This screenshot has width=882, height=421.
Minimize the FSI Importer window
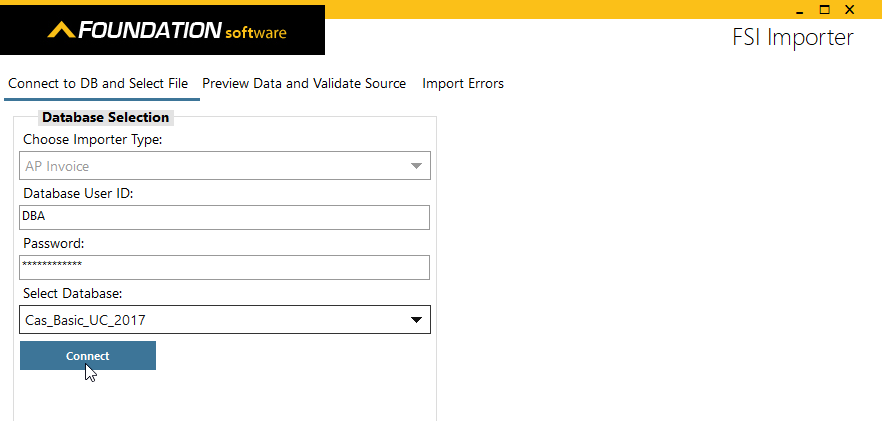[x=800, y=10]
